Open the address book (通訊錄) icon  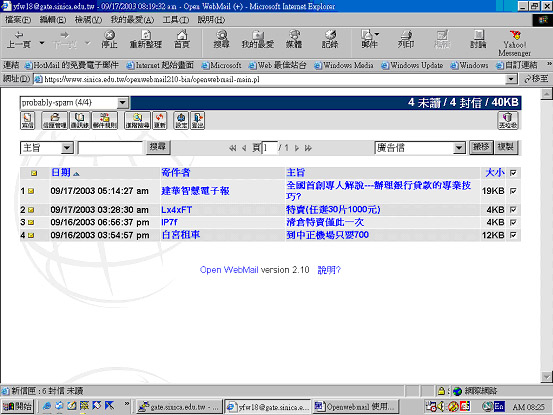pos(80,121)
